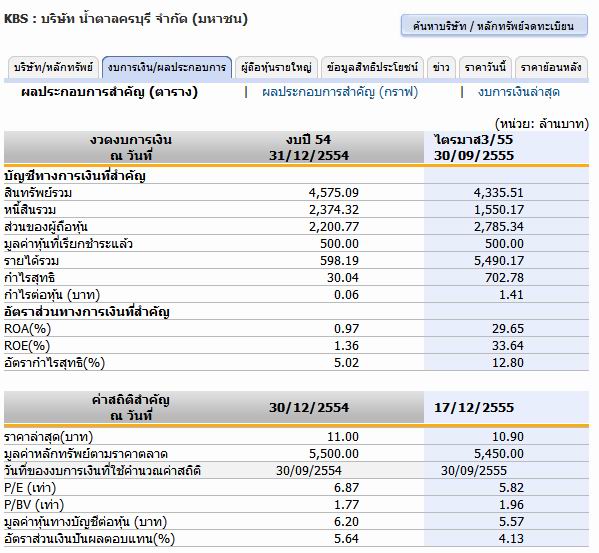This screenshot has height=553, width=599.
Task: Switch to the ราคาย้อนหลัง tab
Action: pos(551,68)
